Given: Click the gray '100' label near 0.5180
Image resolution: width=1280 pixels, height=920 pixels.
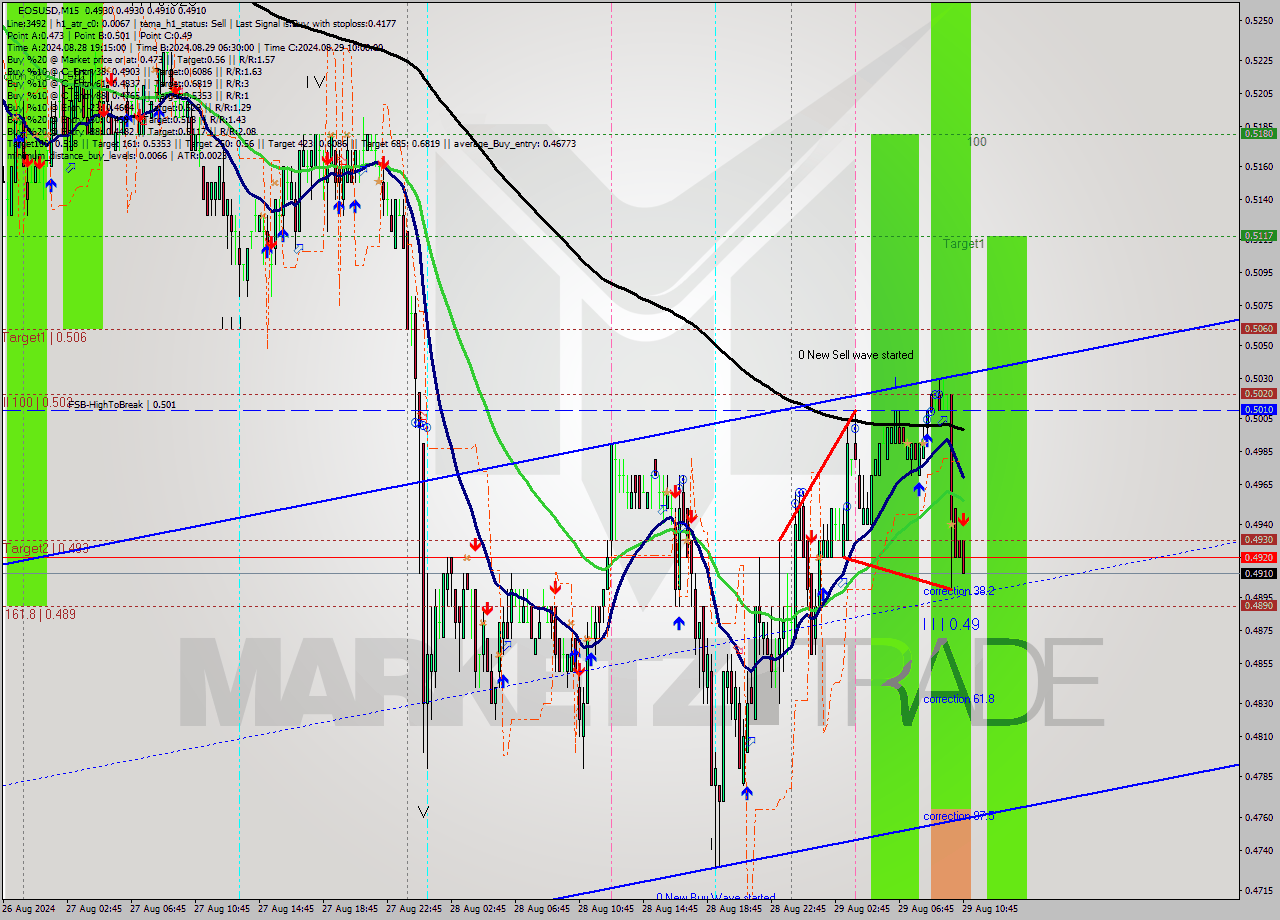Looking at the screenshot, I should click(x=978, y=142).
